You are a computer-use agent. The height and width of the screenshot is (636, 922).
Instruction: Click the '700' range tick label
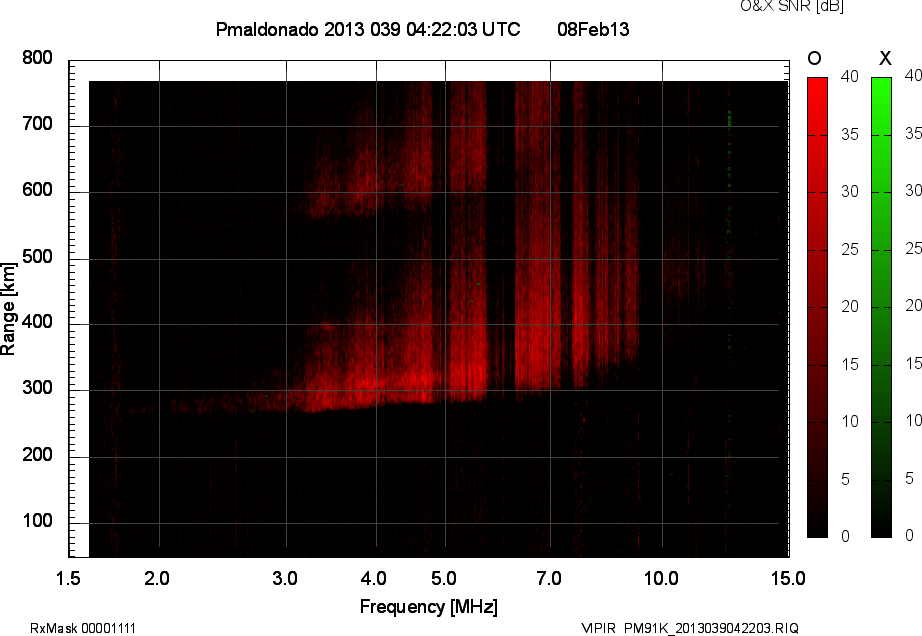pos(38,123)
